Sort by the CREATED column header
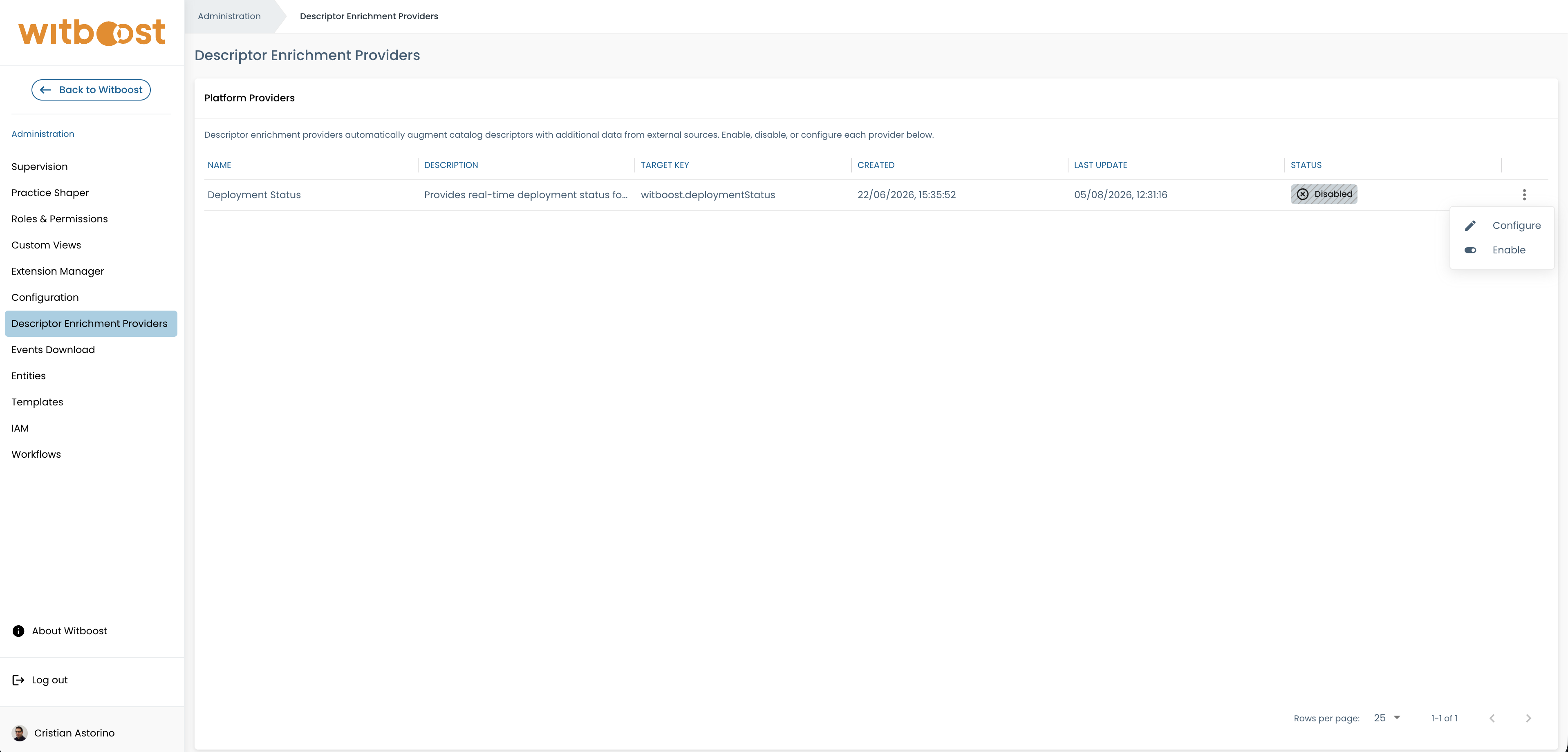This screenshot has width=1568, height=752. point(876,165)
